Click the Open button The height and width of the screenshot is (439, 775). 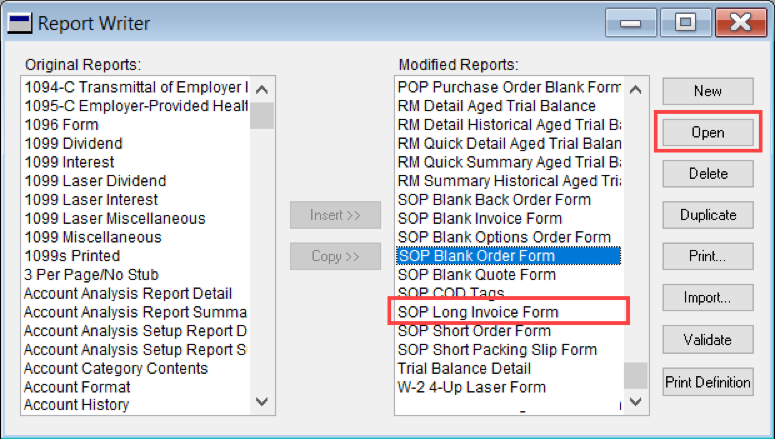[x=707, y=132]
